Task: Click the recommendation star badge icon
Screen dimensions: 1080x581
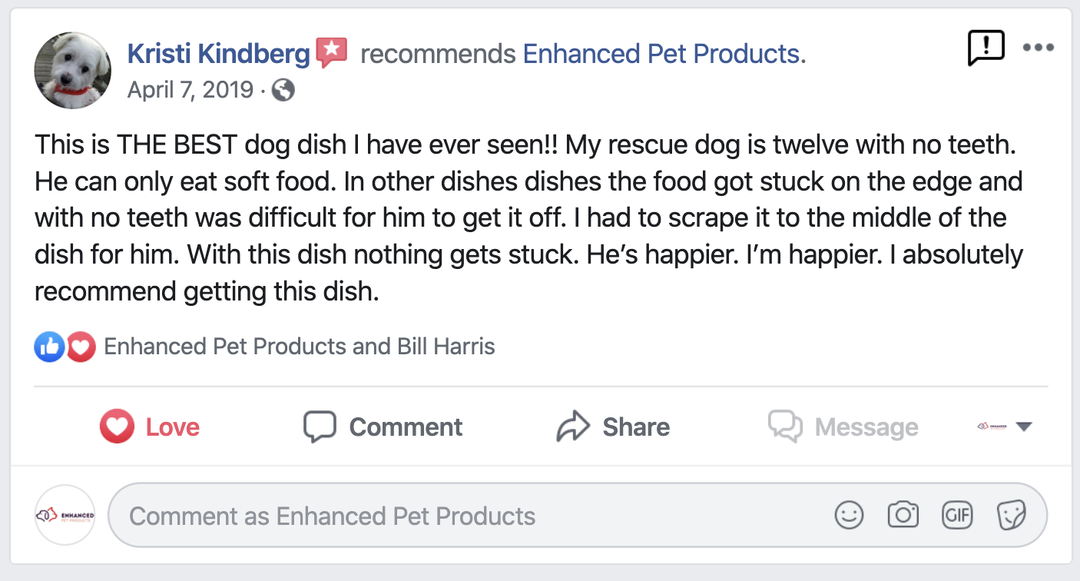Action: [x=332, y=52]
